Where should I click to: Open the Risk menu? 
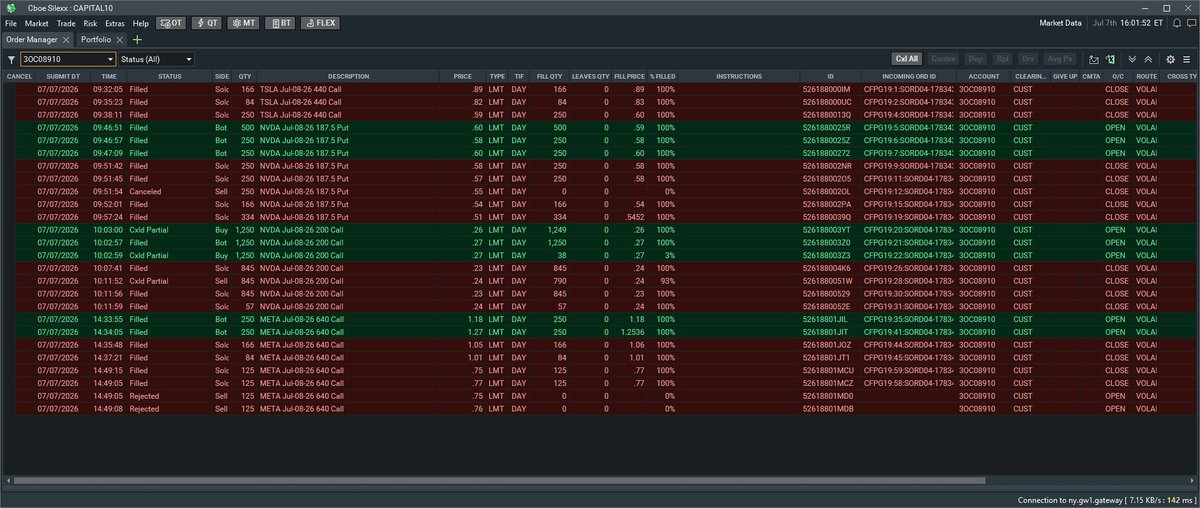(91, 22)
